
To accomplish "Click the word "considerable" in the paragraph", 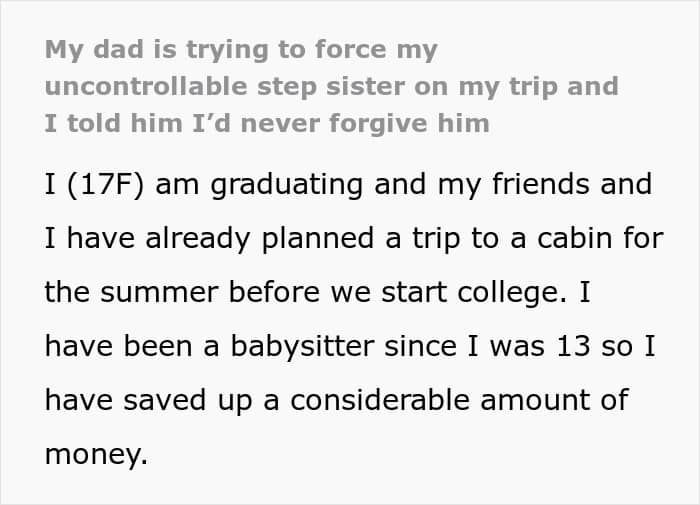I will (380, 400).
